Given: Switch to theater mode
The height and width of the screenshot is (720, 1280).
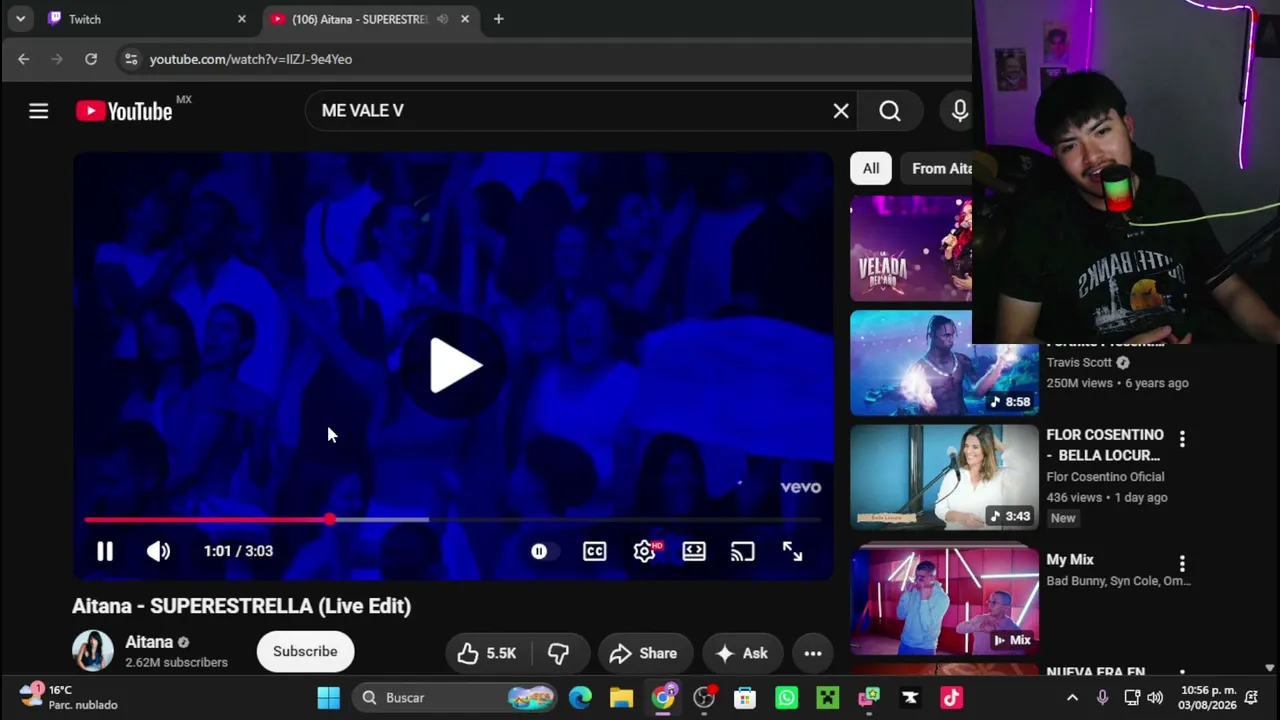Looking at the screenshot, I should (x=694, y=551).
